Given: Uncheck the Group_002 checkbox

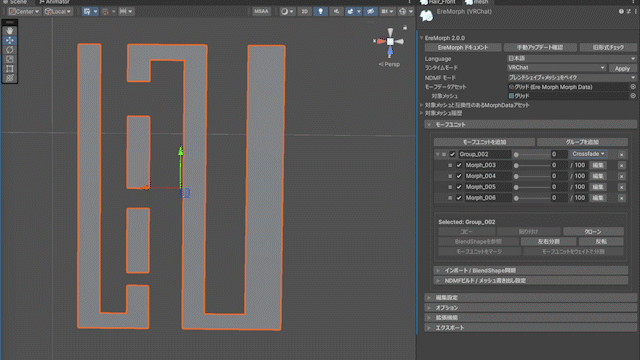Looking at the screenshot, I should (x=452, y=154).
